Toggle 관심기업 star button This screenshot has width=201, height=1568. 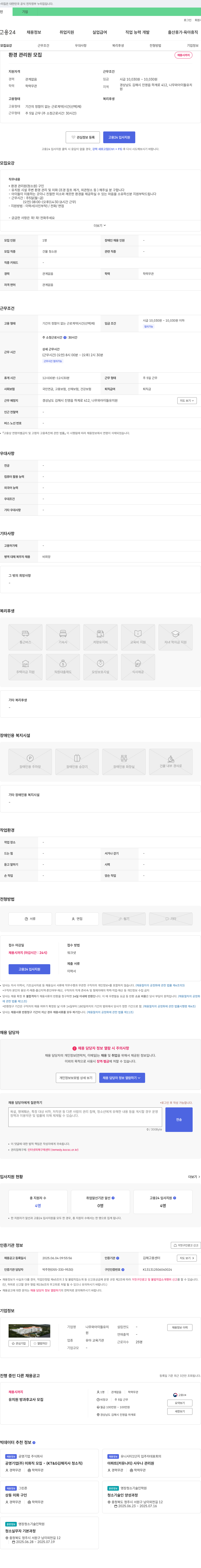[x=19, y=1343]
